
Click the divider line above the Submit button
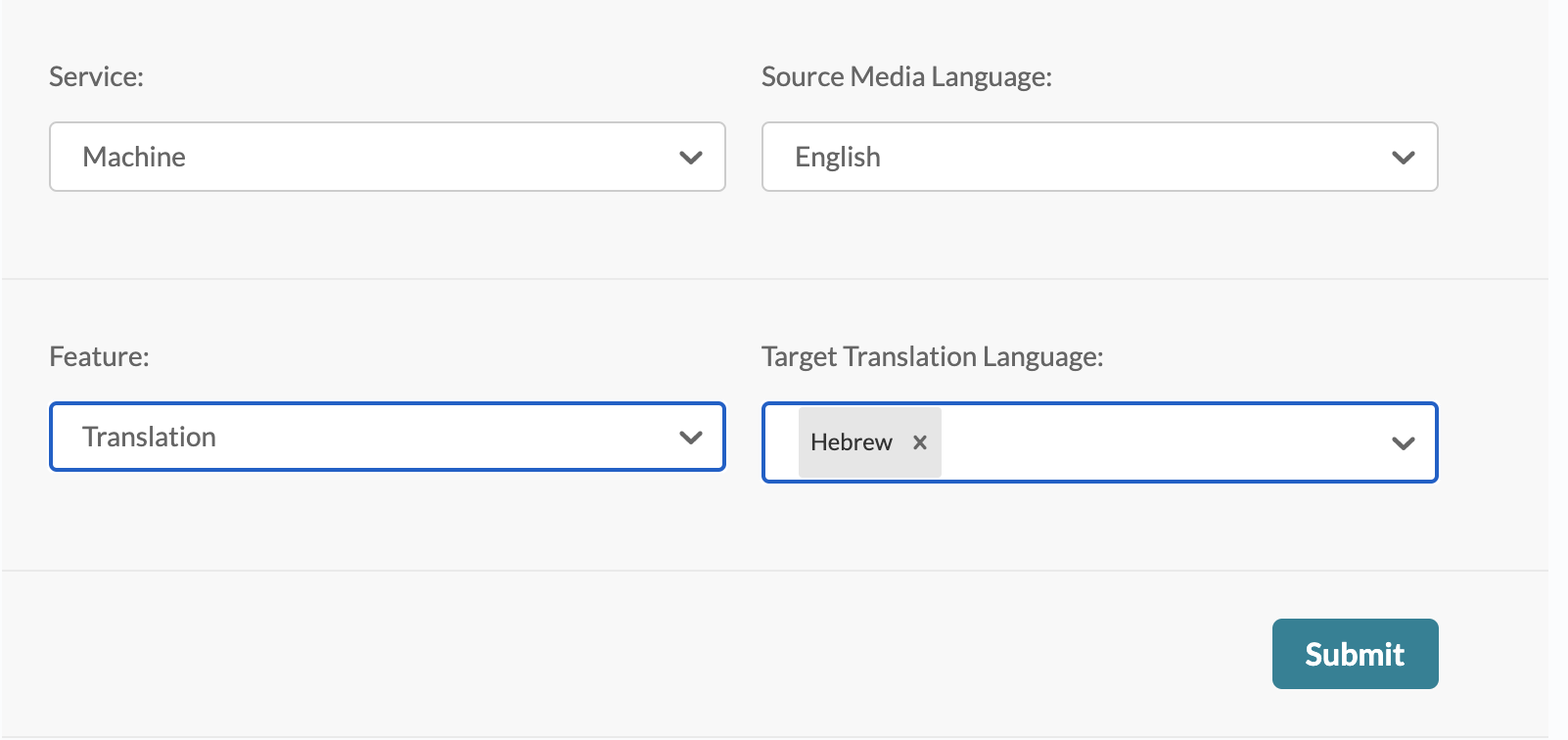773,571
